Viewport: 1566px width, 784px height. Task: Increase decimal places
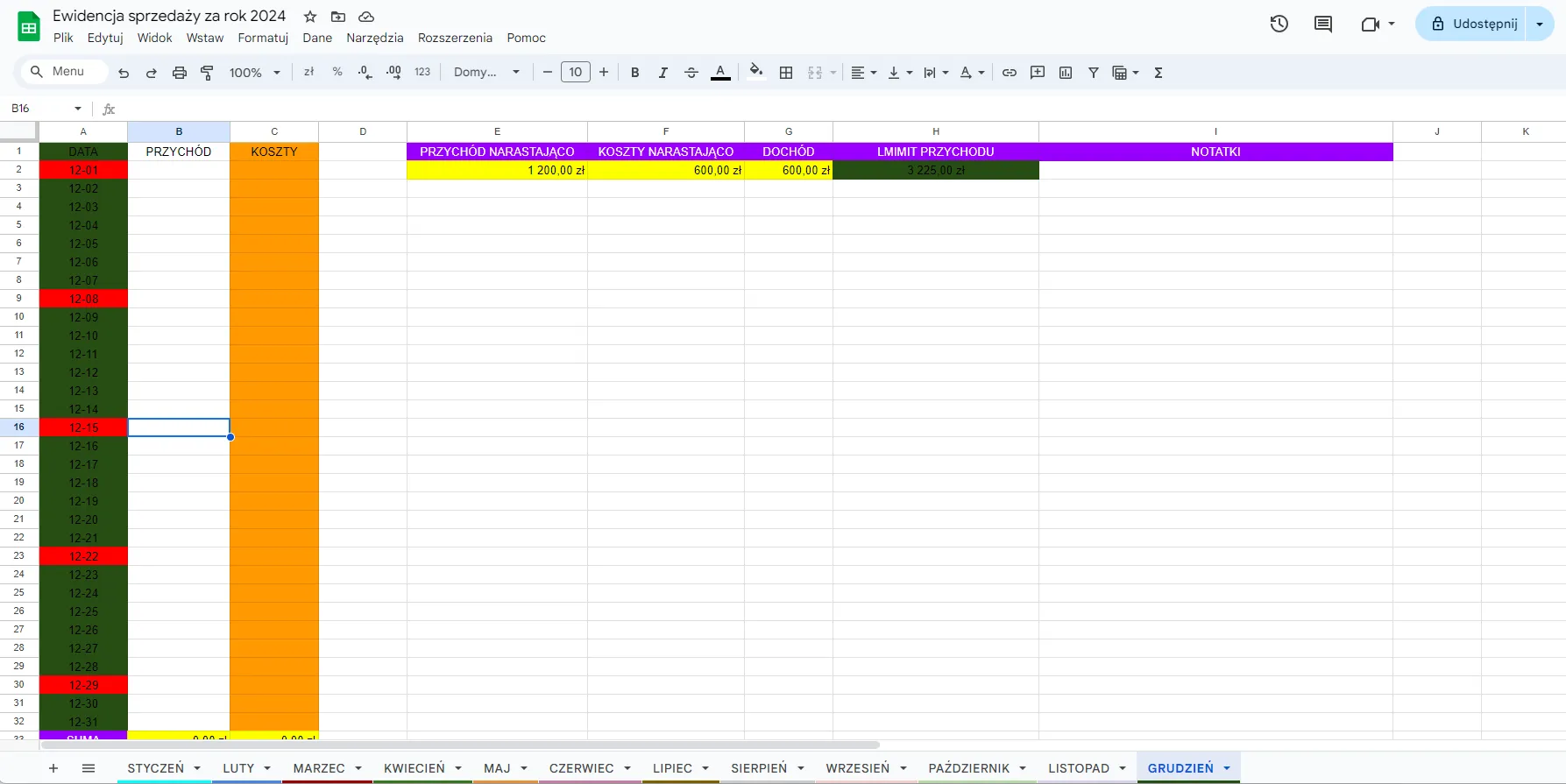tap(393, 72)
